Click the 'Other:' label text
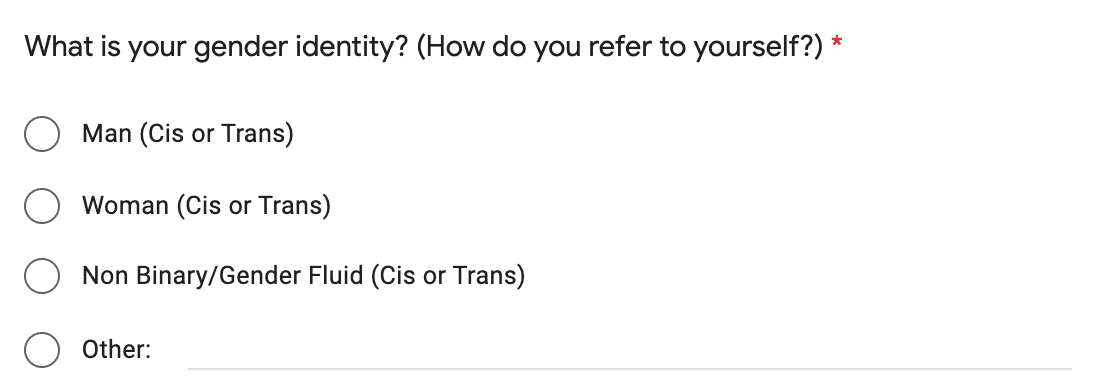Screen dimensions: 1116x388 pos(117,350)
